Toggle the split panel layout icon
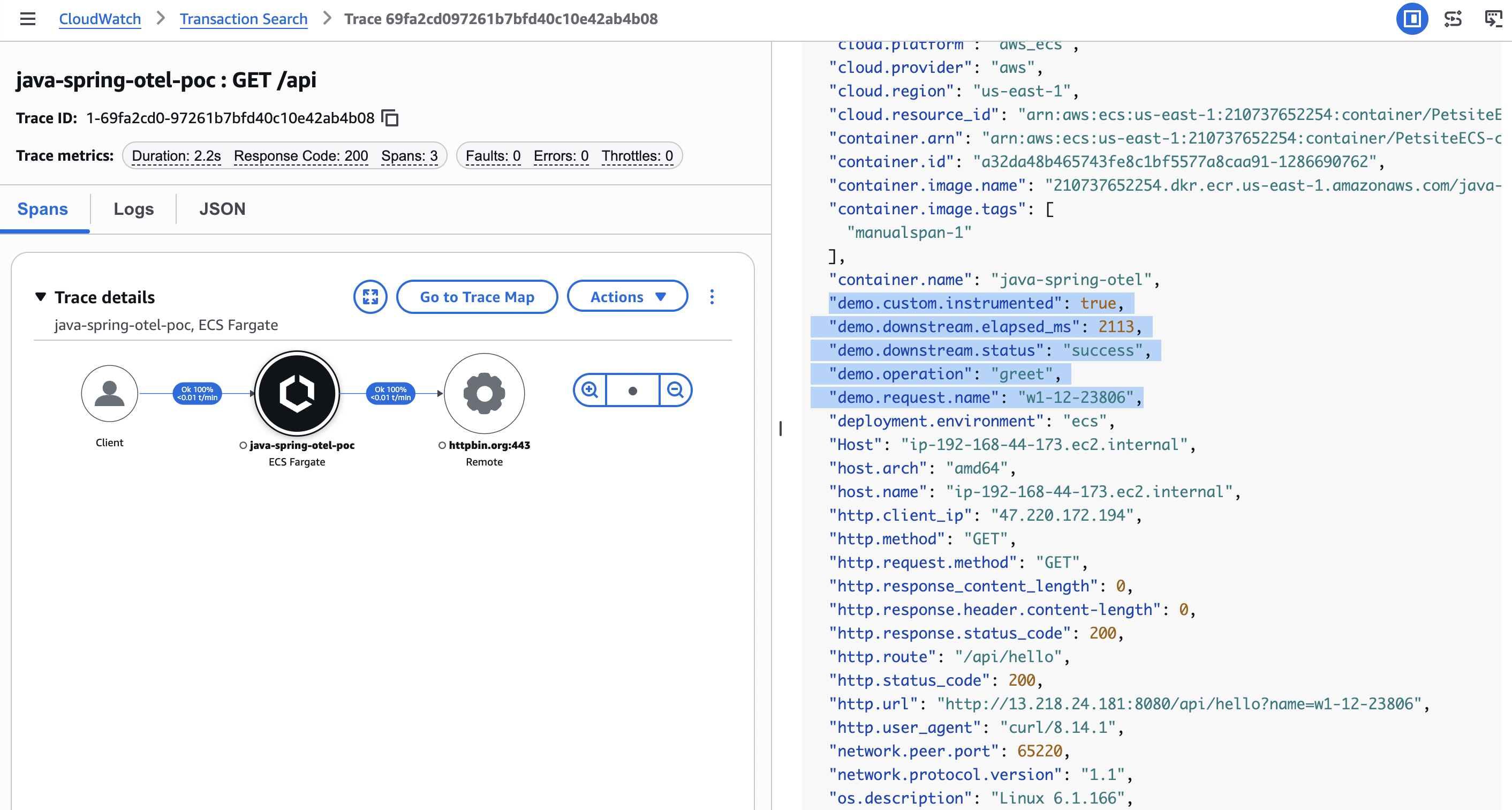The width and height of the screenshot is (1512, 810). tap(1412, 19)
